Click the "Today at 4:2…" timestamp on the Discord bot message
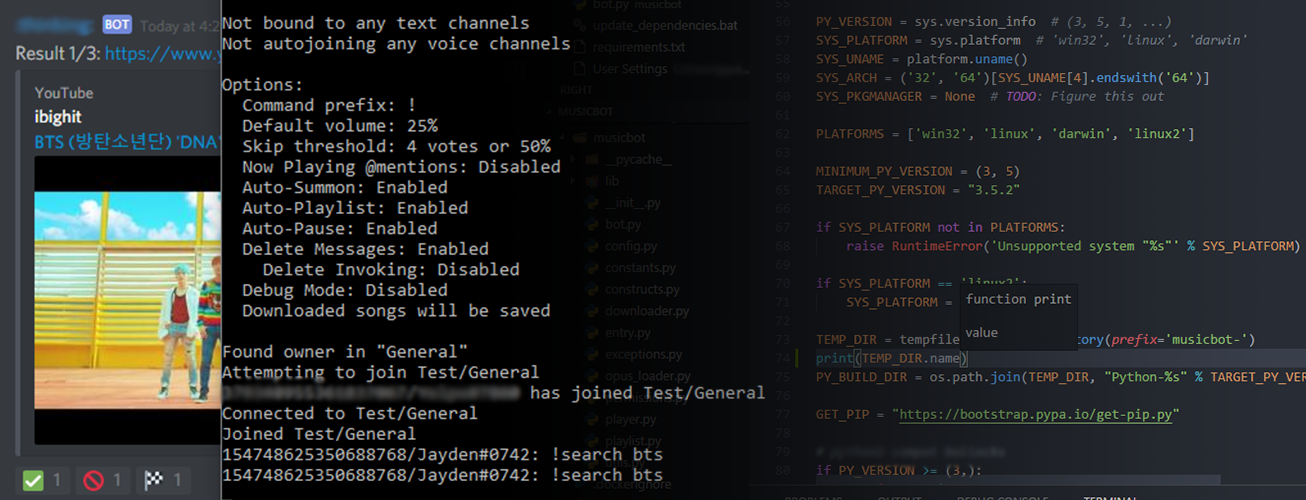Viewport: 1306px width, 500px height. (x=180, y=25)
